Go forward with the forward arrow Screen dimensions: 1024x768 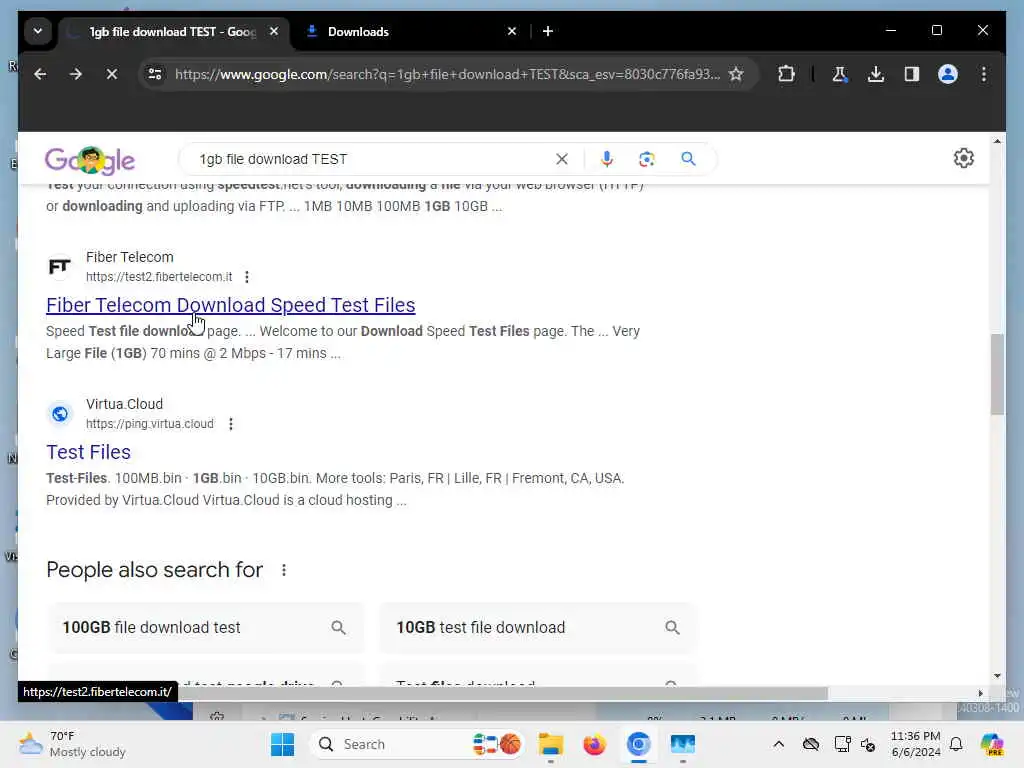point(76,74)
